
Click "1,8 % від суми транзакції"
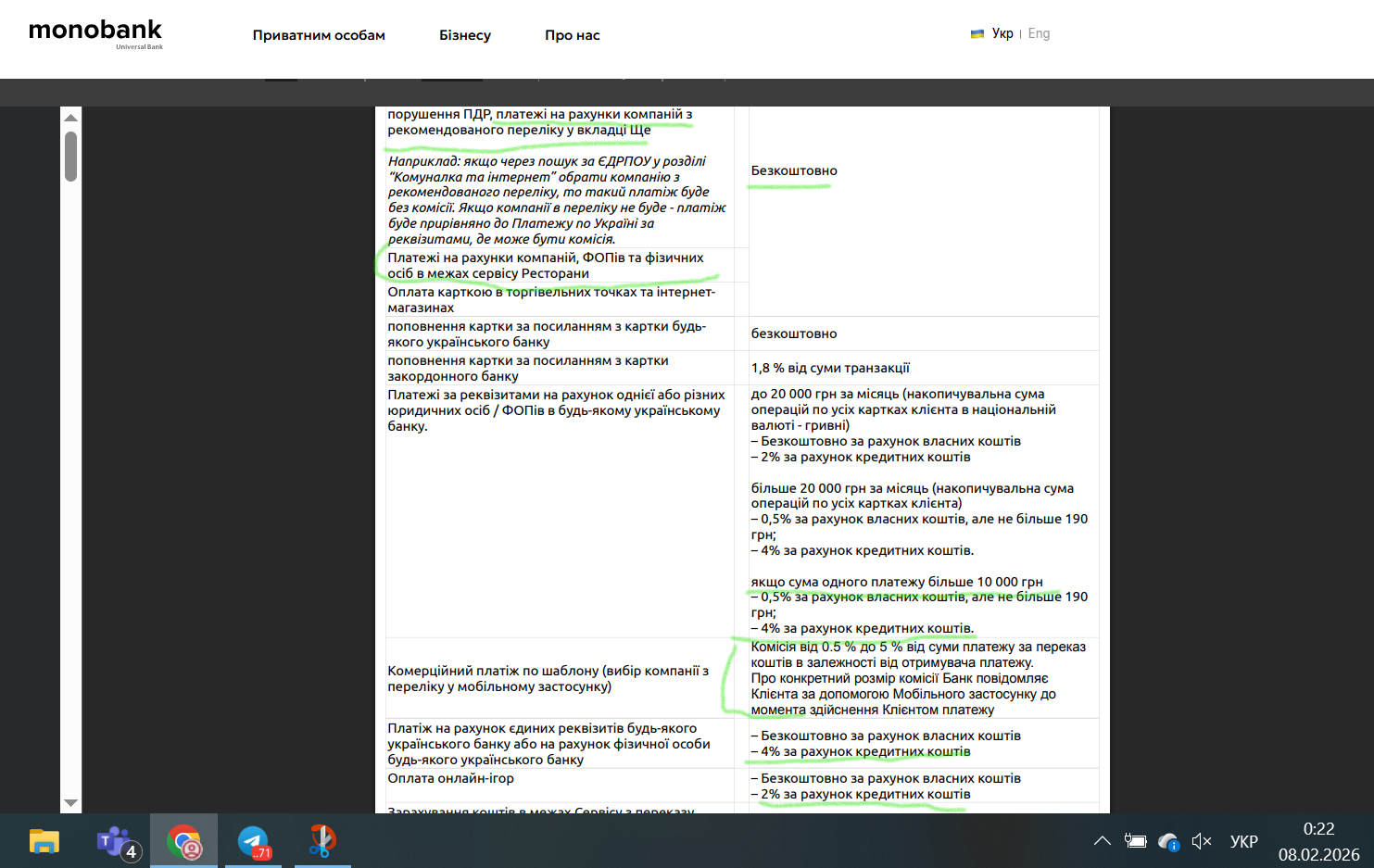click(830, 368)
